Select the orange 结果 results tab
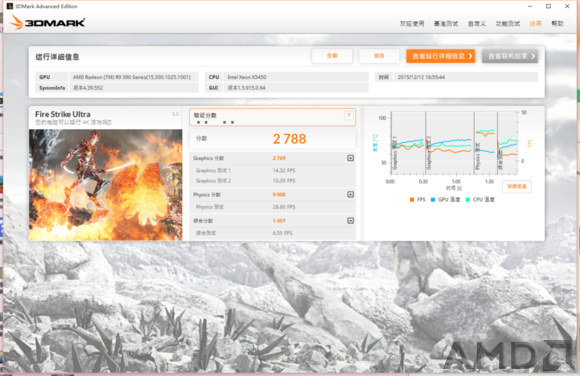The image size is (580, 376). 535,23
